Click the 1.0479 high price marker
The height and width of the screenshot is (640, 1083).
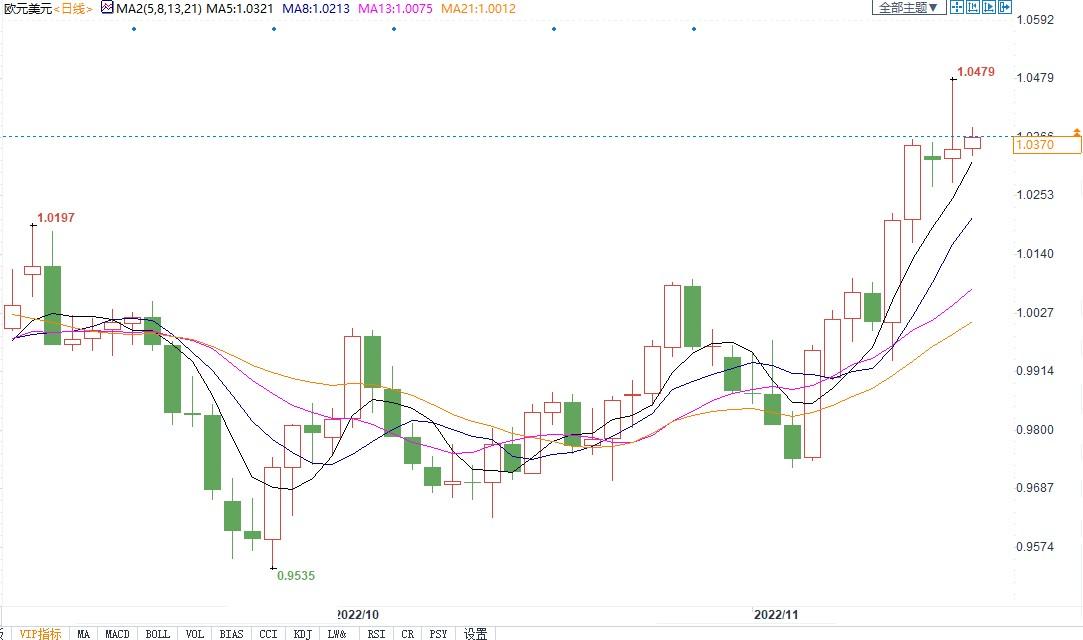(975, 72)
